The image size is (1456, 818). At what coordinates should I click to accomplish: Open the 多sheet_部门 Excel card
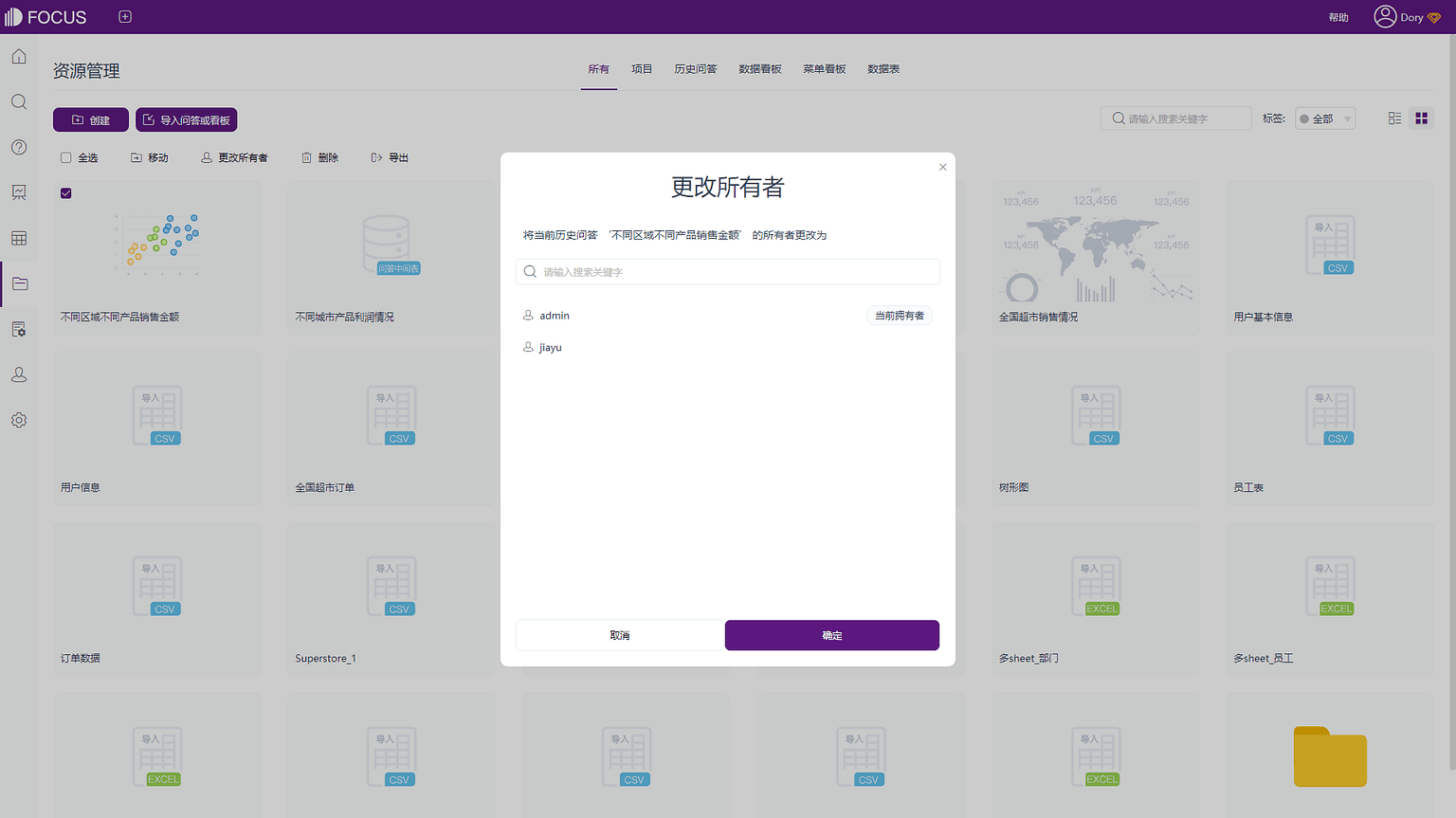pos(1096,599)
